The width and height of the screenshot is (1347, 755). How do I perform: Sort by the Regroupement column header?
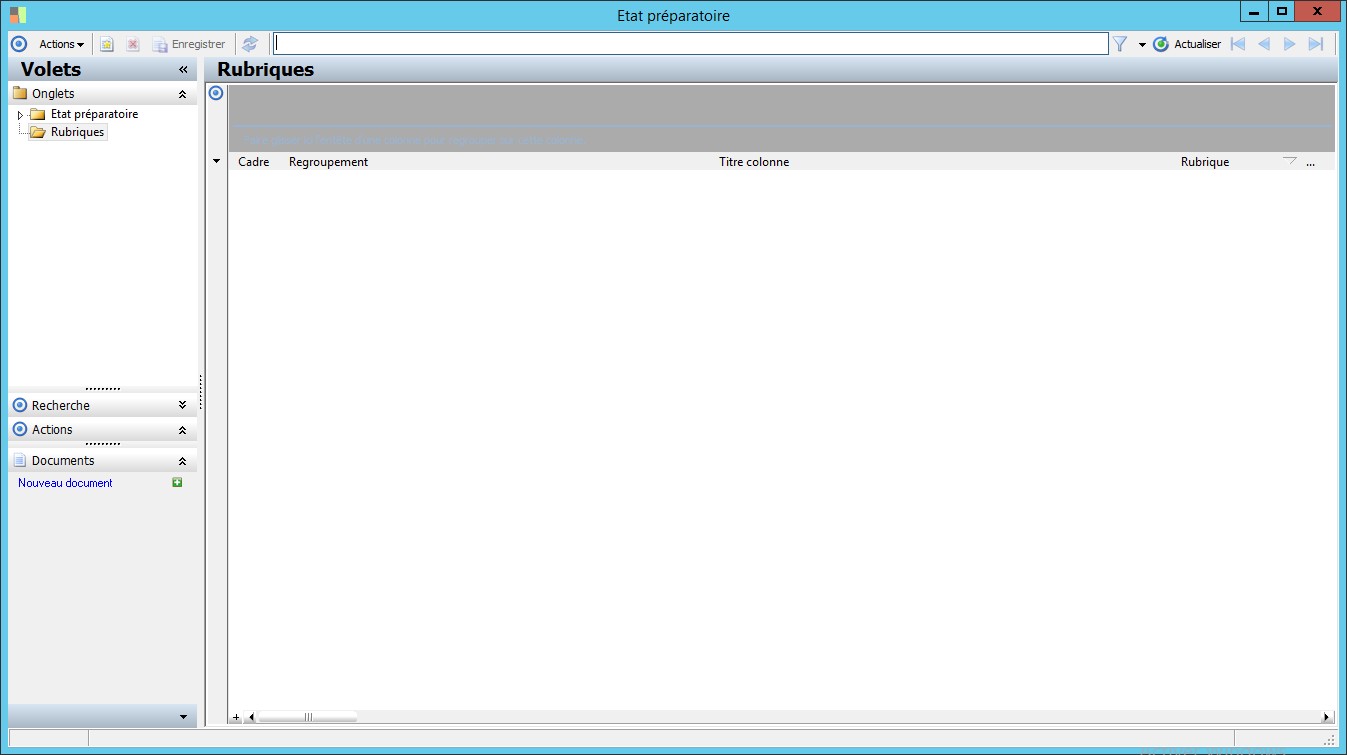pyautogui.click(x=328, y=162)
